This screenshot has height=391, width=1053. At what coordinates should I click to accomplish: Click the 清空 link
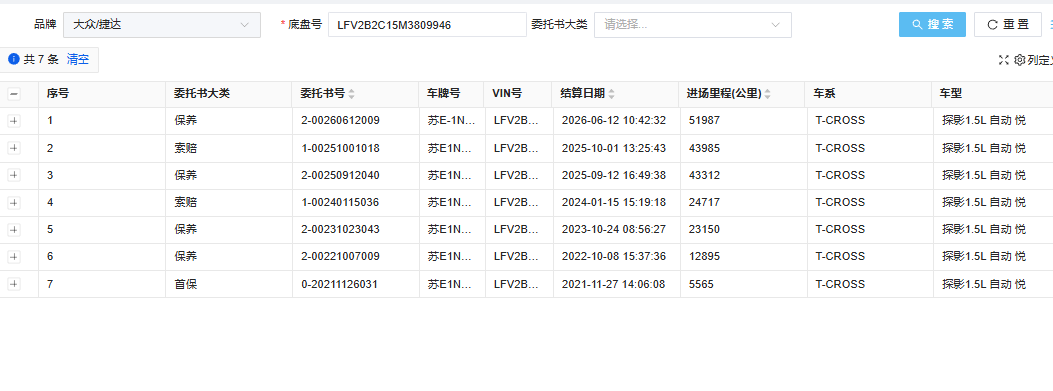tap(78, 60)
